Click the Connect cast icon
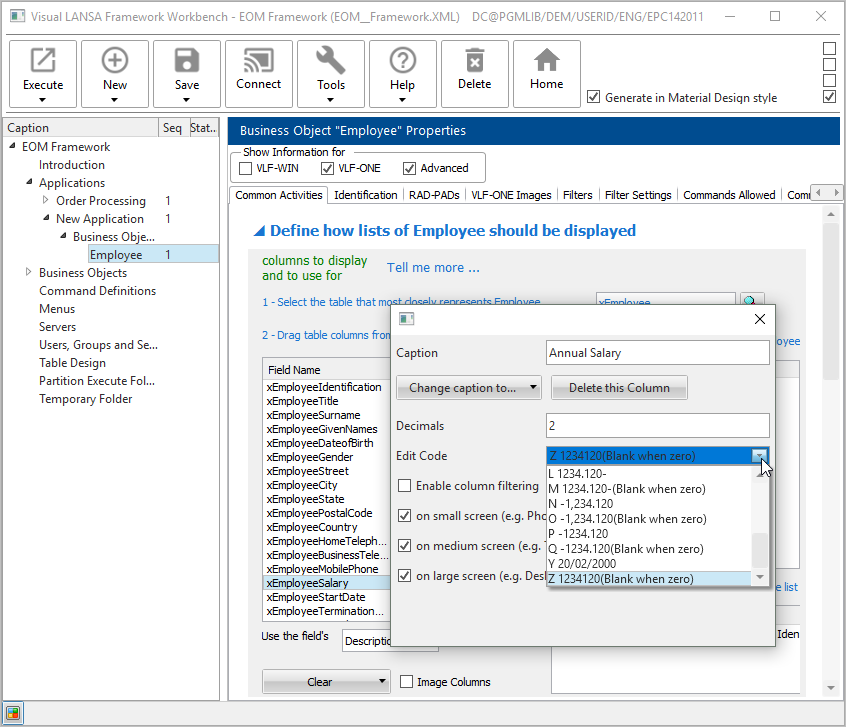This screenshot has width=846, height=727. (x=259, y=62)
